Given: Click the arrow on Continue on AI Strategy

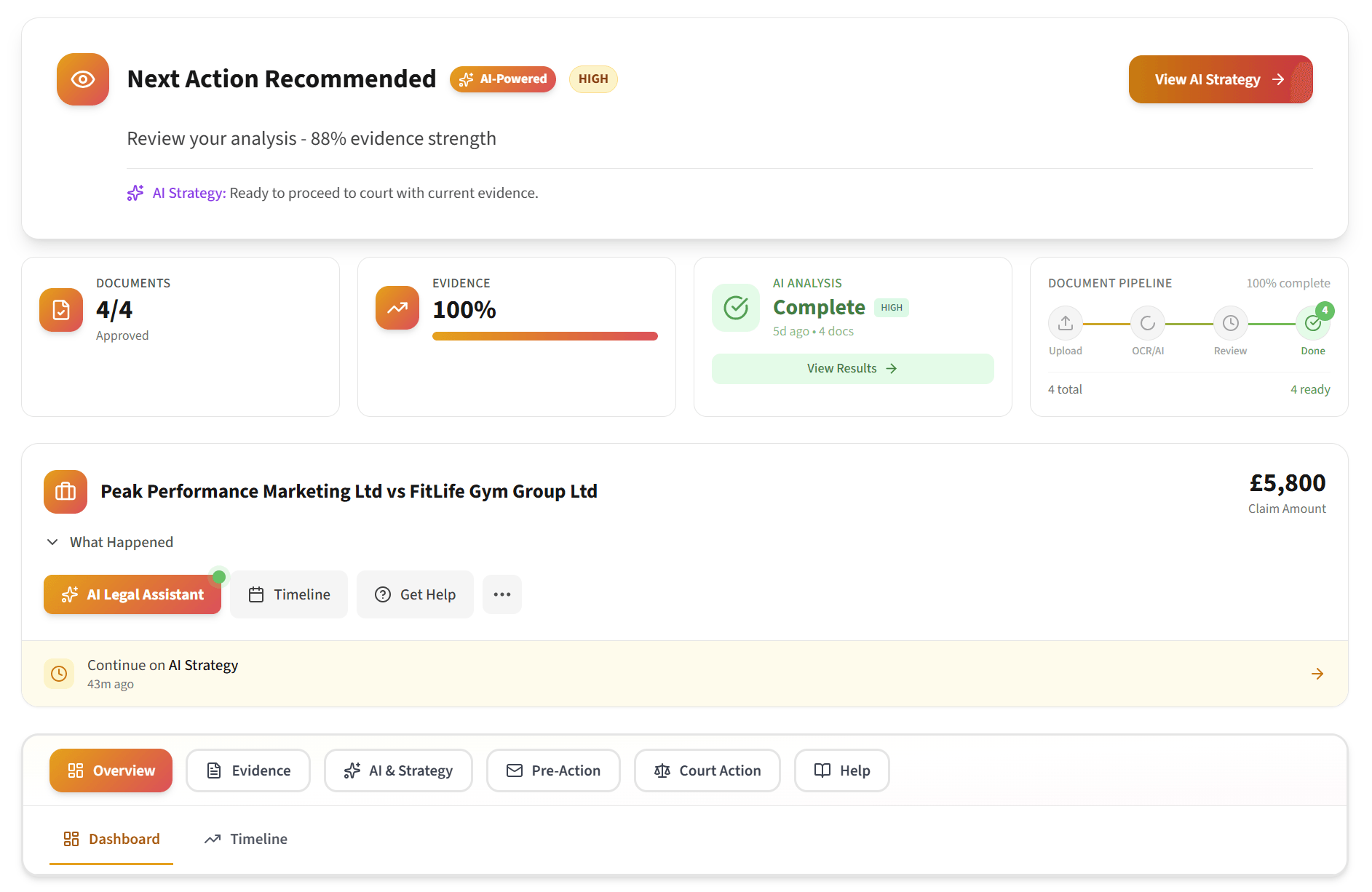Looking at the screenshot, I should (x=1317, y=673).
